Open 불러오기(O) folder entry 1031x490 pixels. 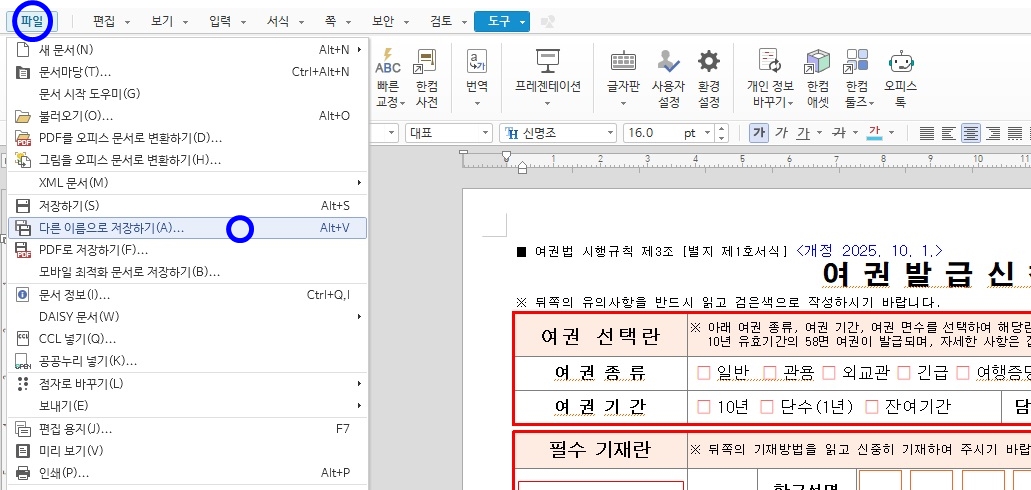pyautogui.click(x=187, y=116)
